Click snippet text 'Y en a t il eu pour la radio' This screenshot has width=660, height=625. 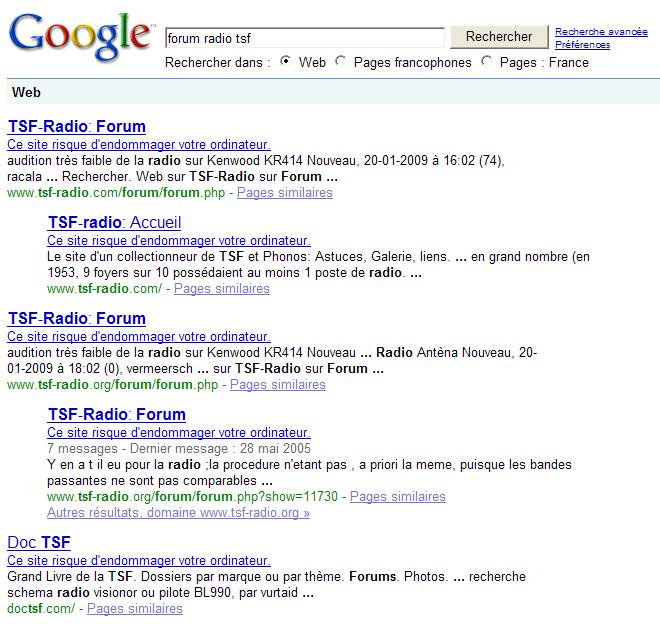coord(124,465)
